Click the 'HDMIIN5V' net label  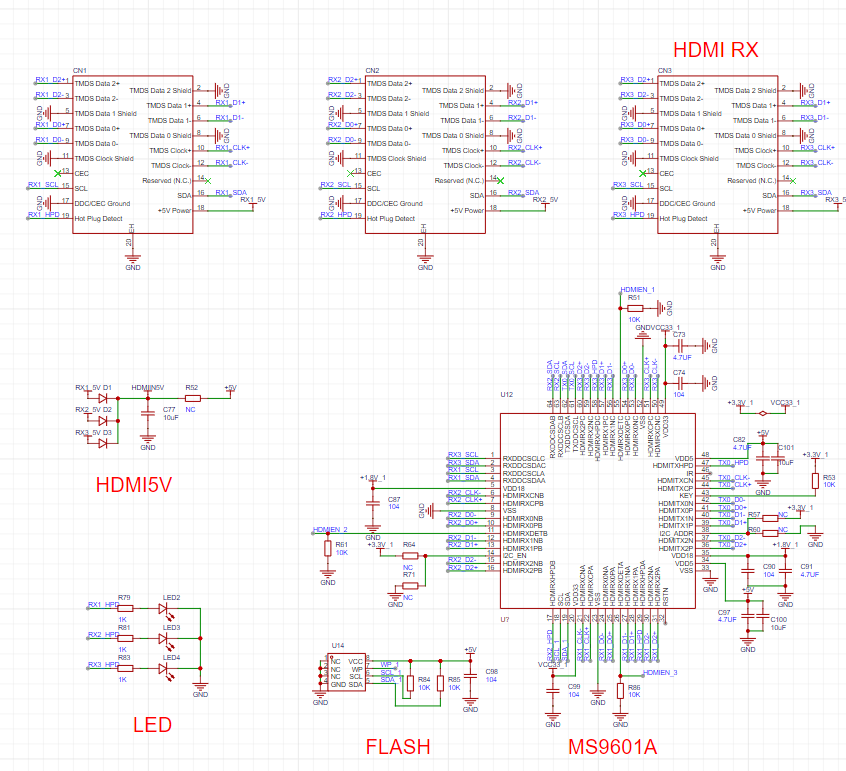[148, 387]
